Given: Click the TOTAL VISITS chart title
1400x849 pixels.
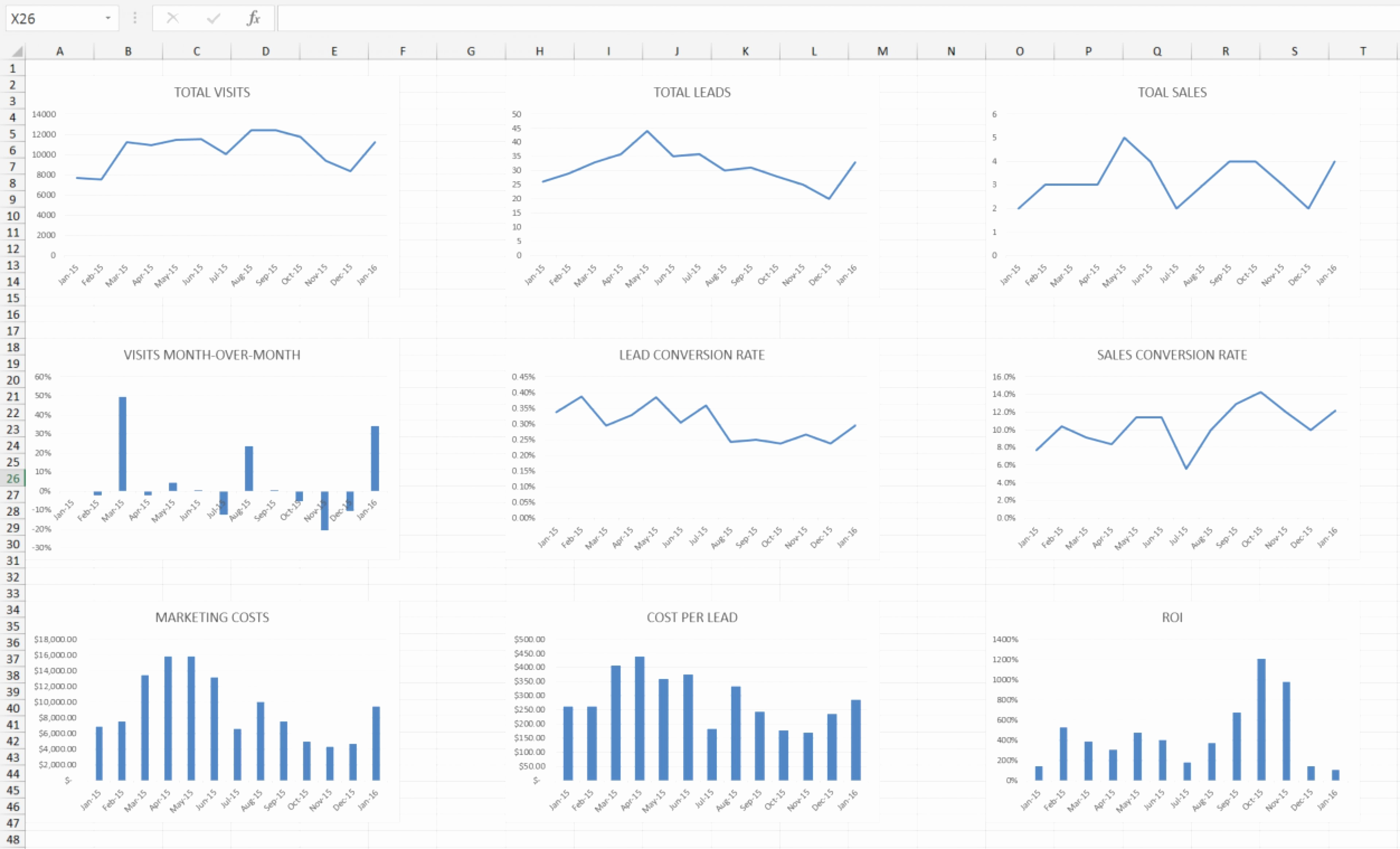Looking at the screenshot, I should click(212, 92).
